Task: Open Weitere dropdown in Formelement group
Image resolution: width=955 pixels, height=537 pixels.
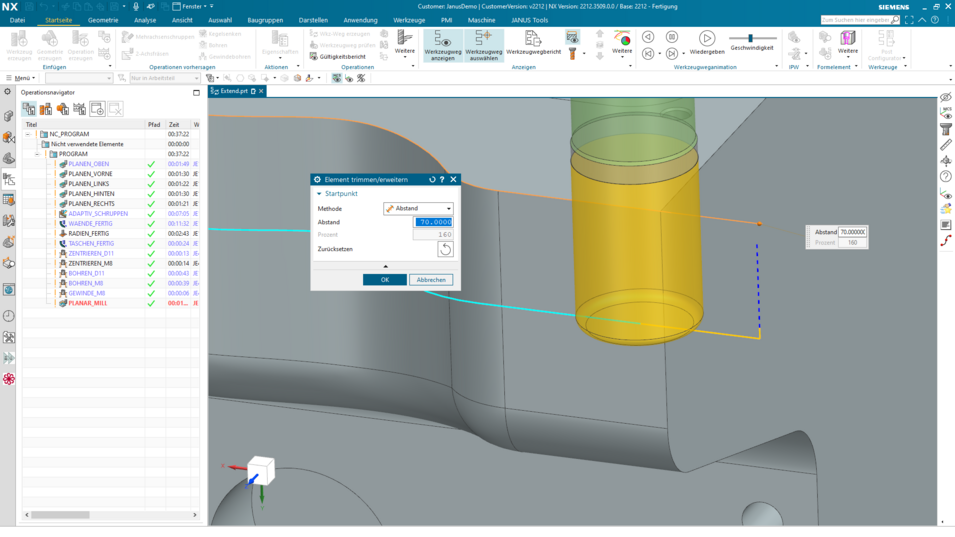Action: (x=848, y=44)
